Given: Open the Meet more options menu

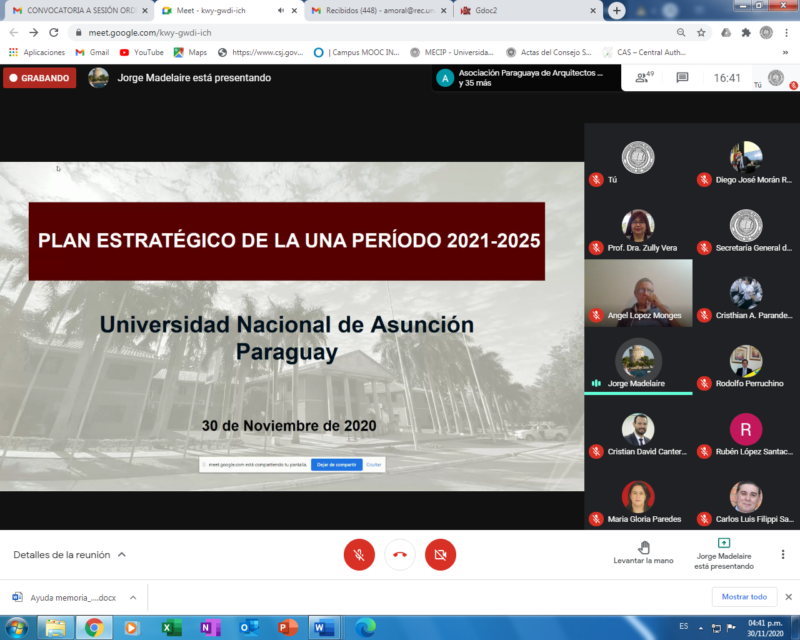Looking at the screenshot, I should tap(783, 554).
